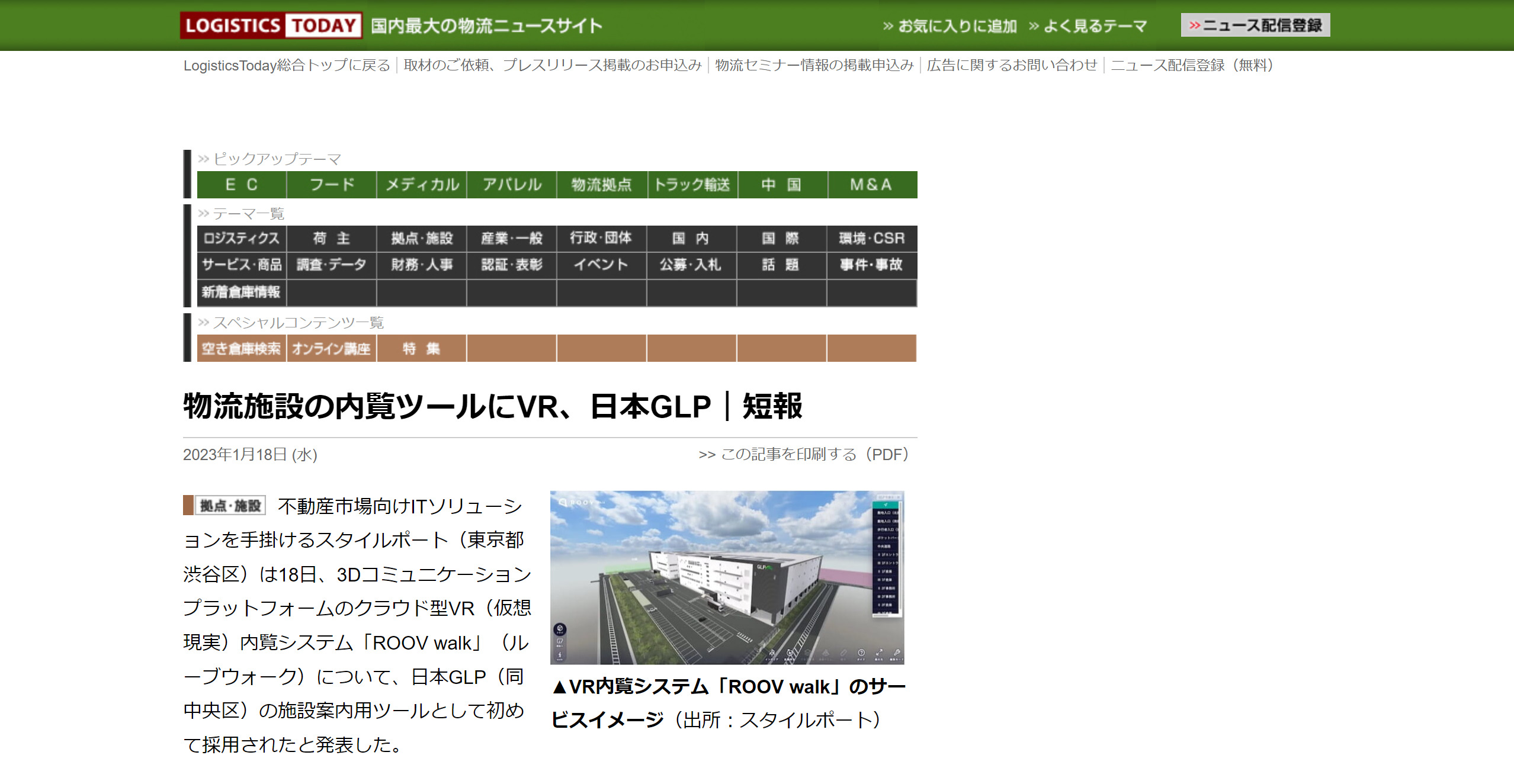
Task: Click ニュース配信登録 button in header
Action: pyautogui.click(x=1255, y=25)
